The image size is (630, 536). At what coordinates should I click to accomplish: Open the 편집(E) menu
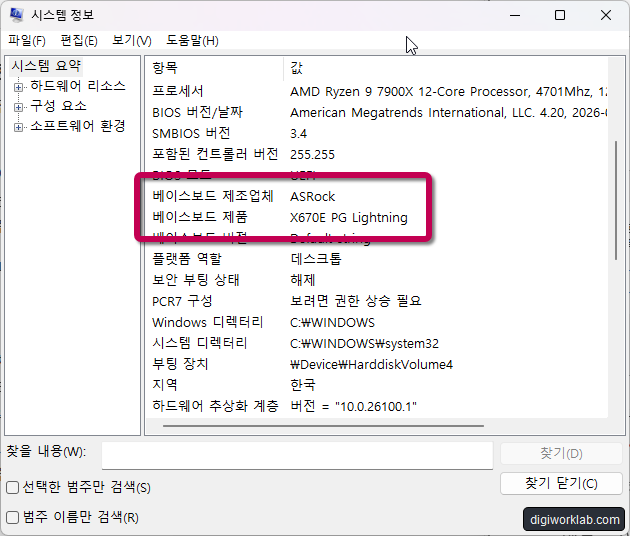(79, 41)
